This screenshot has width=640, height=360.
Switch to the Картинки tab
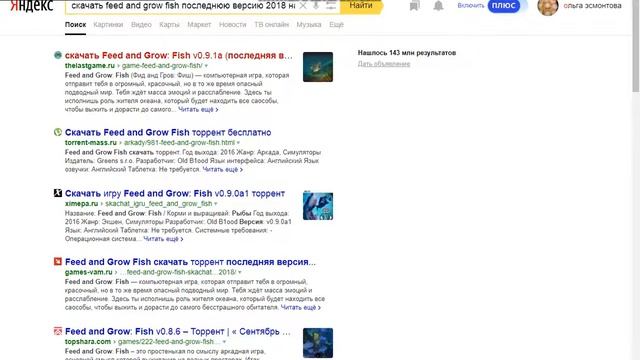tap(108, 24)
